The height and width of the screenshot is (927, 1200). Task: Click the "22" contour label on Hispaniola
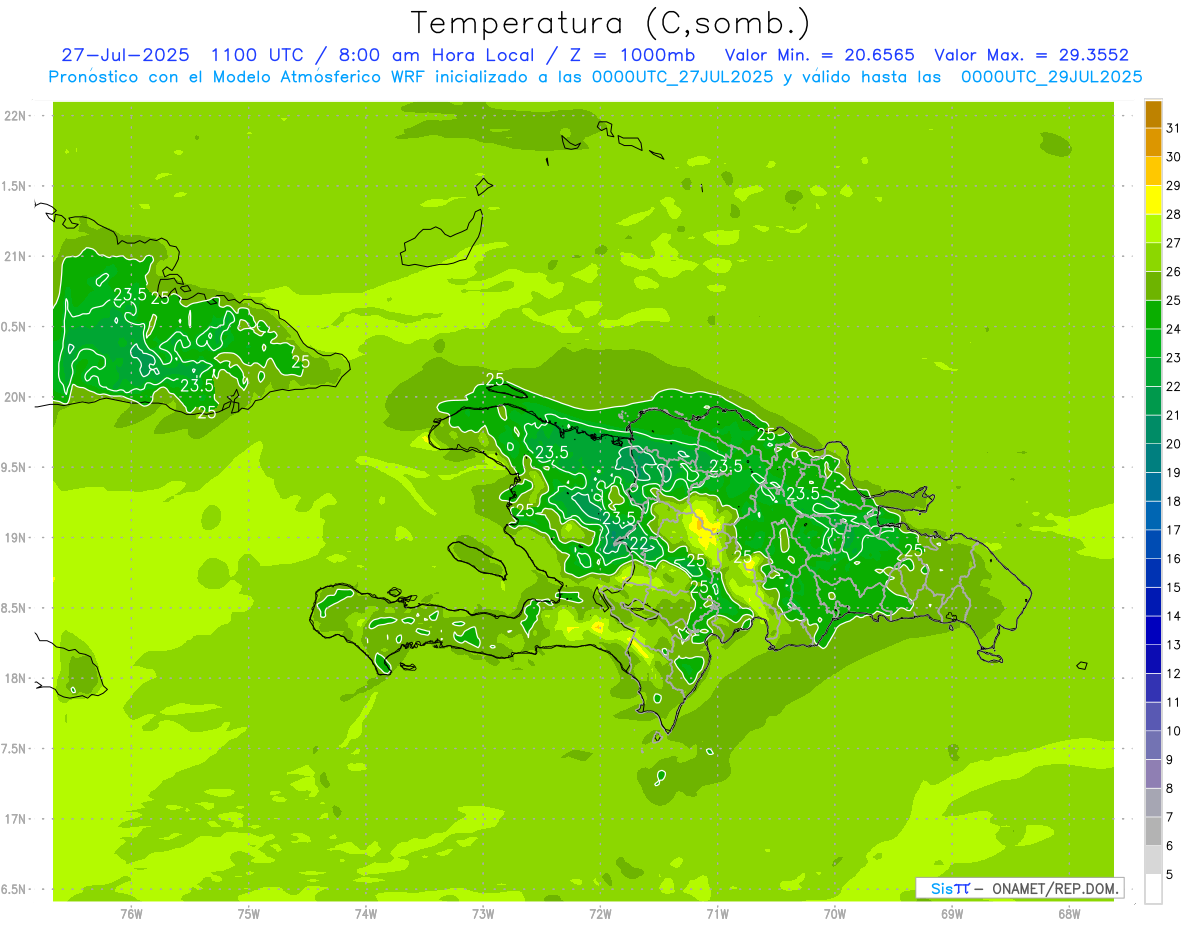click(x=640, y=543)
